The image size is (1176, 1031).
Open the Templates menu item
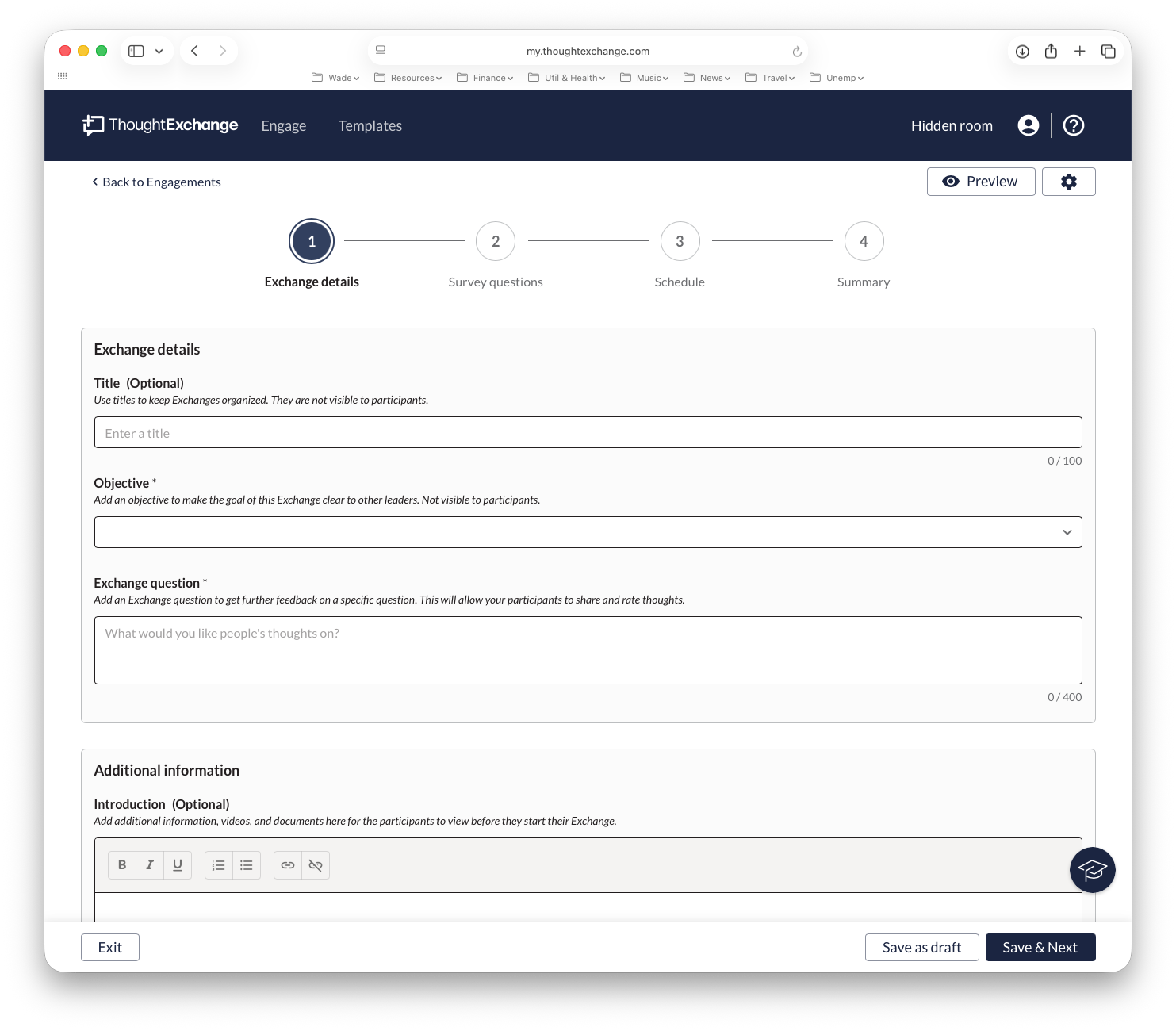[370, 126]
